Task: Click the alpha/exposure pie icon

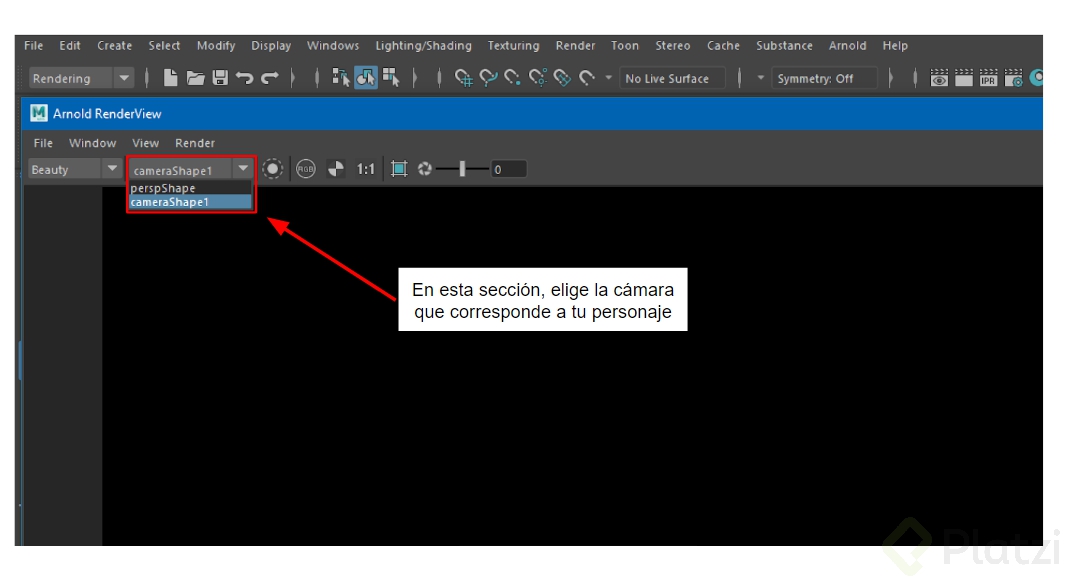Action: click(335, 169)
